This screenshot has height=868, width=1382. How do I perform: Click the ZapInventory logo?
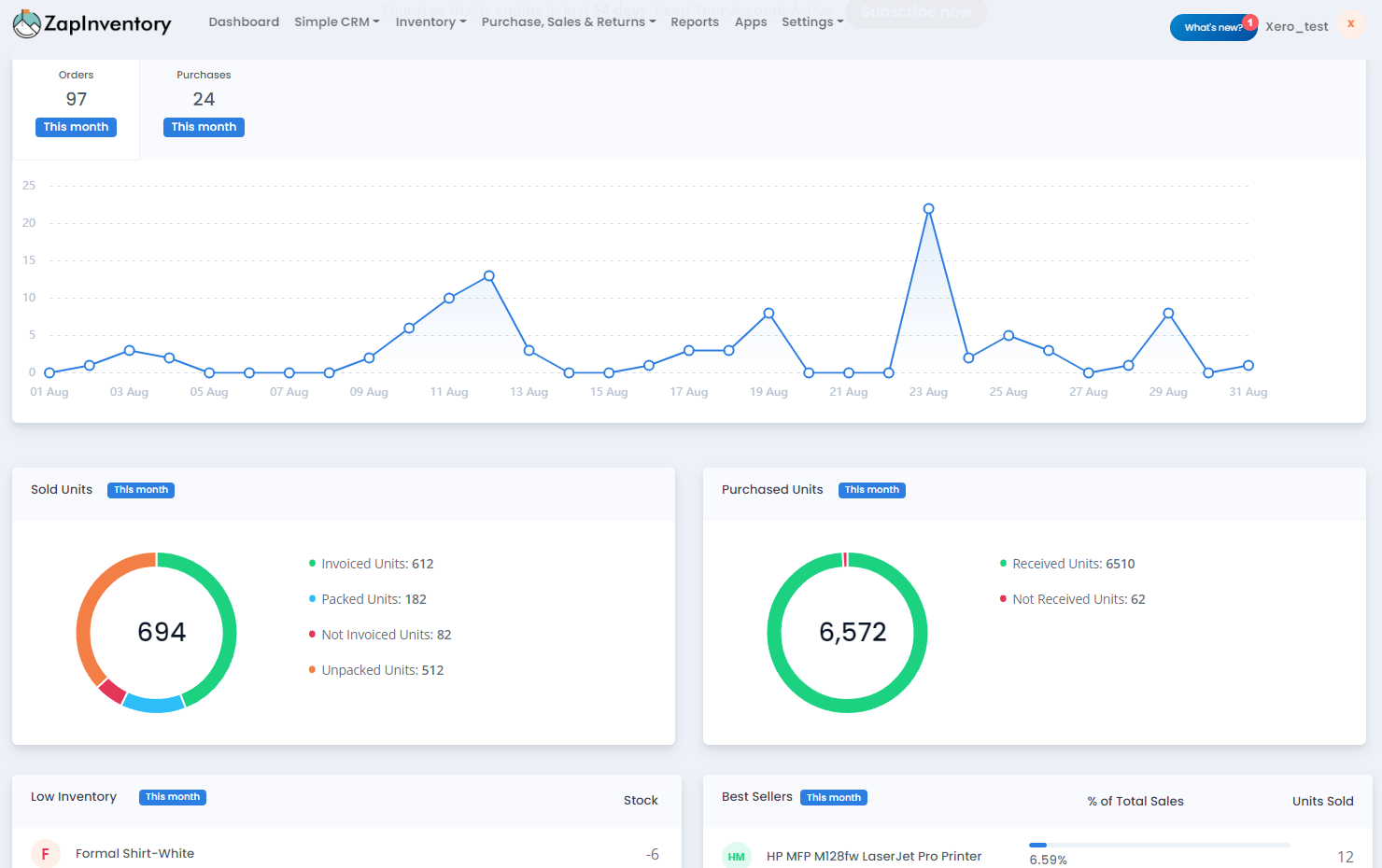point(92,23)
